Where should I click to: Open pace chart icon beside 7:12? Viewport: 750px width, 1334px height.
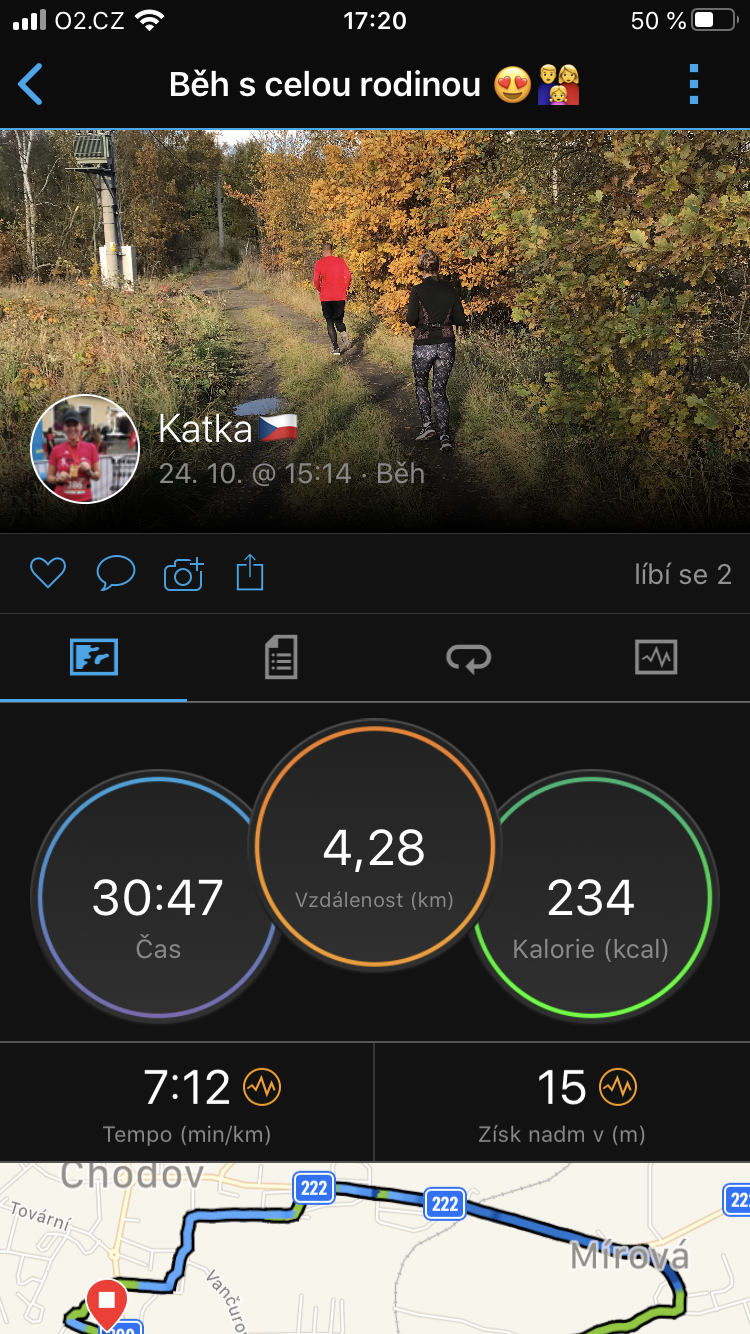[x=263, y=1087]
